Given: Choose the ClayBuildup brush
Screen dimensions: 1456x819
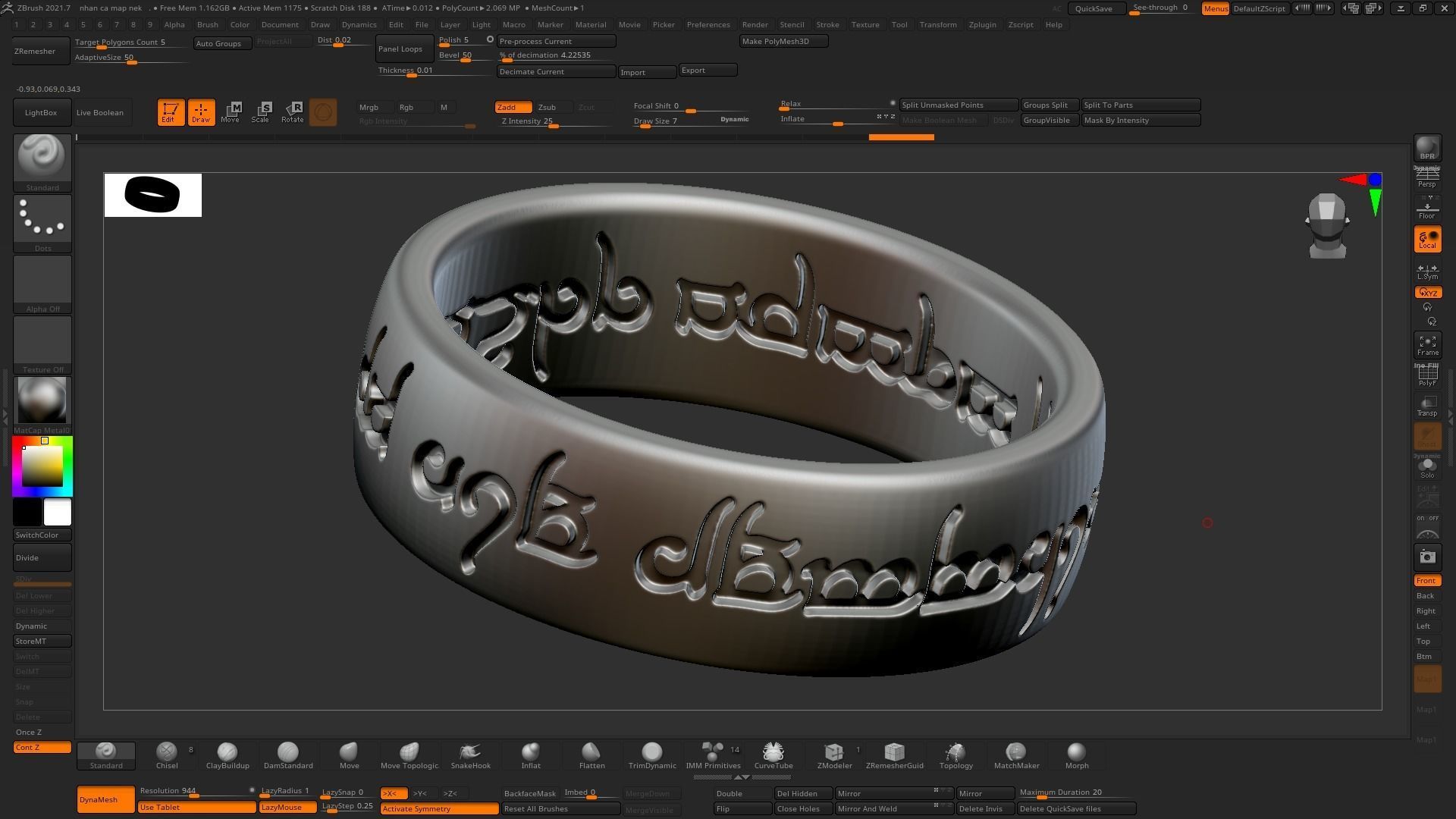Looking at the screenshot, I should tap(227, 755).
